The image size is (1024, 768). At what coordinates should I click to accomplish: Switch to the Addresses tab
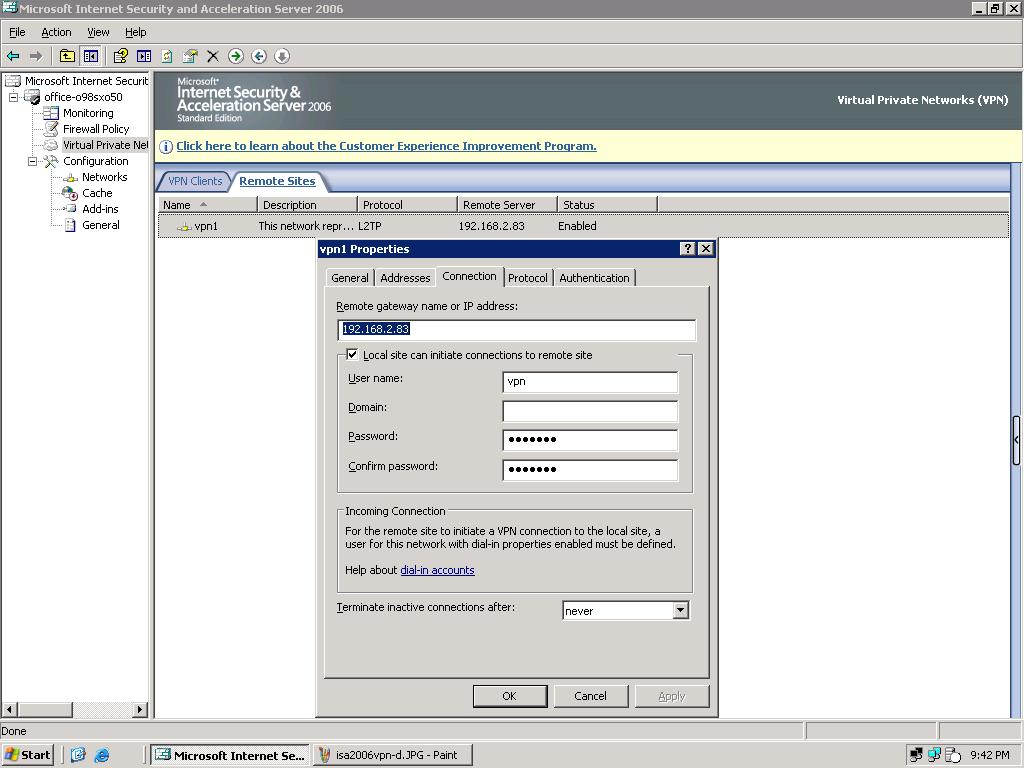(x=405, y=278)
